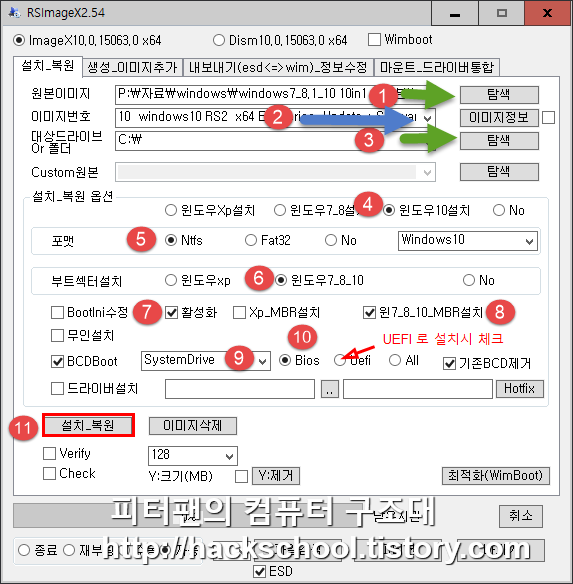Expand the 이미지번호 dropdown list
This screenshot has height=584, width=573.
point(427,118)
